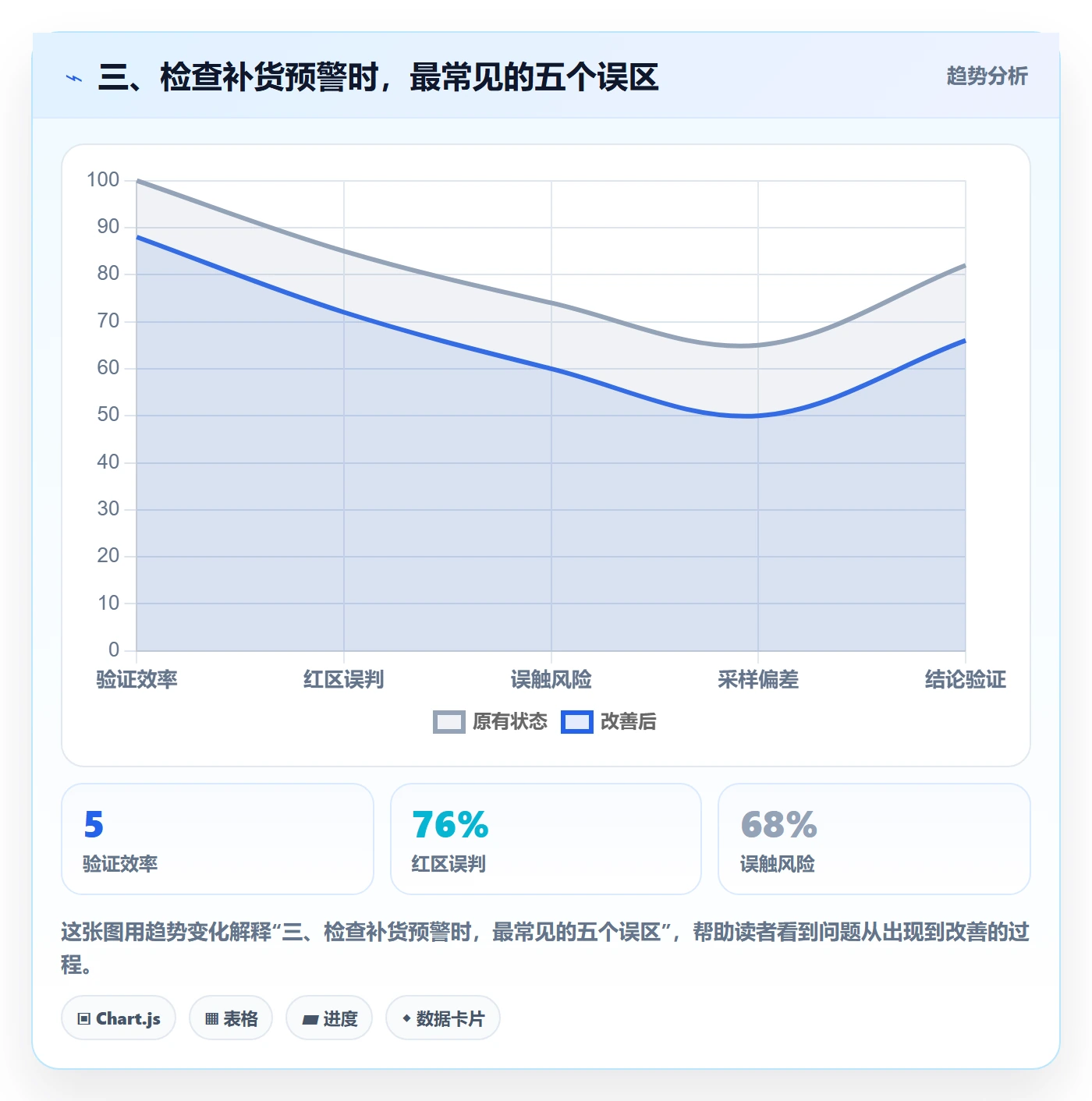The height and width of the screenshot is (1101, 1092).
Task: Click the 三、检查补货预警时 section title
Action: (378, 77)
